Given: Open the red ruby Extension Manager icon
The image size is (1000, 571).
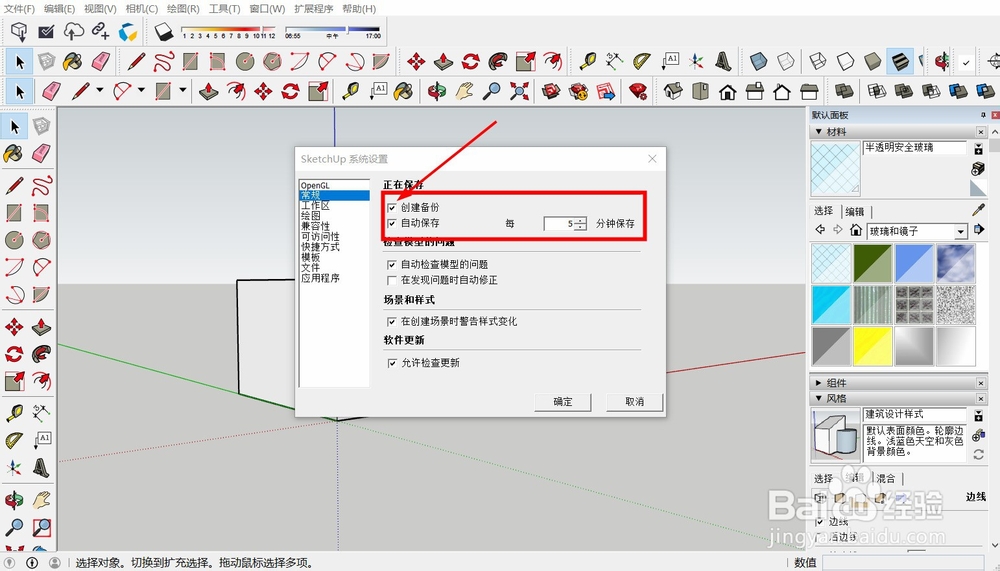Looking at the screenshot, I should pyautogui.click(x=638, y=91).
